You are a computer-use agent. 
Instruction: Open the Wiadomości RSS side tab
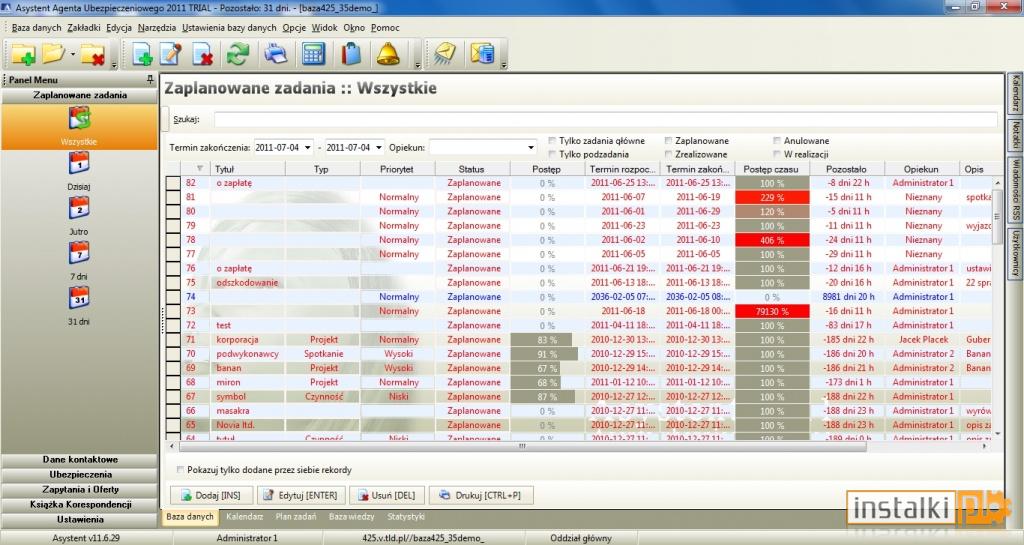tap(1016, 189)
